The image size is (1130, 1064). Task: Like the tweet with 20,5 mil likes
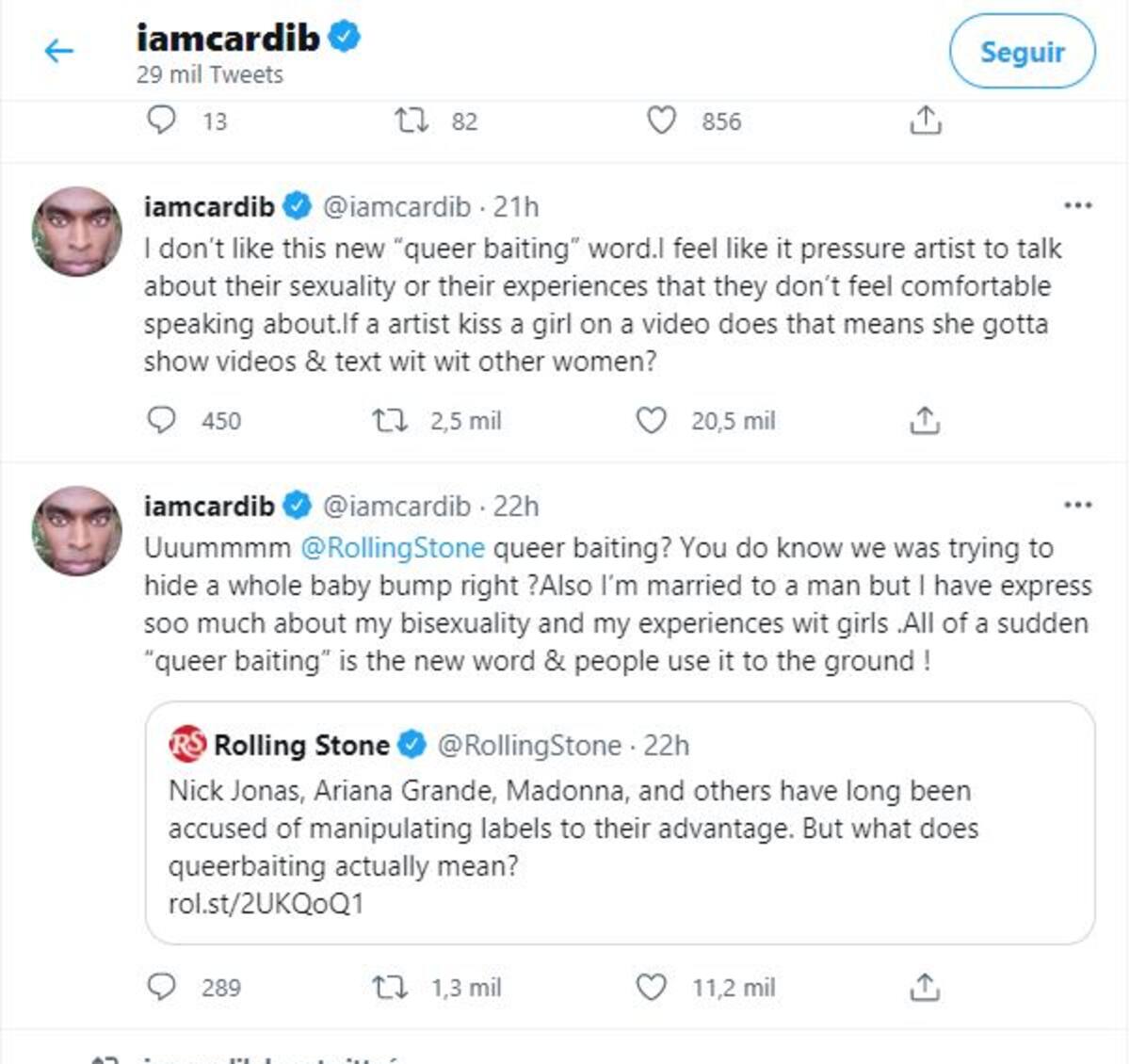click(x=652, y=420)
